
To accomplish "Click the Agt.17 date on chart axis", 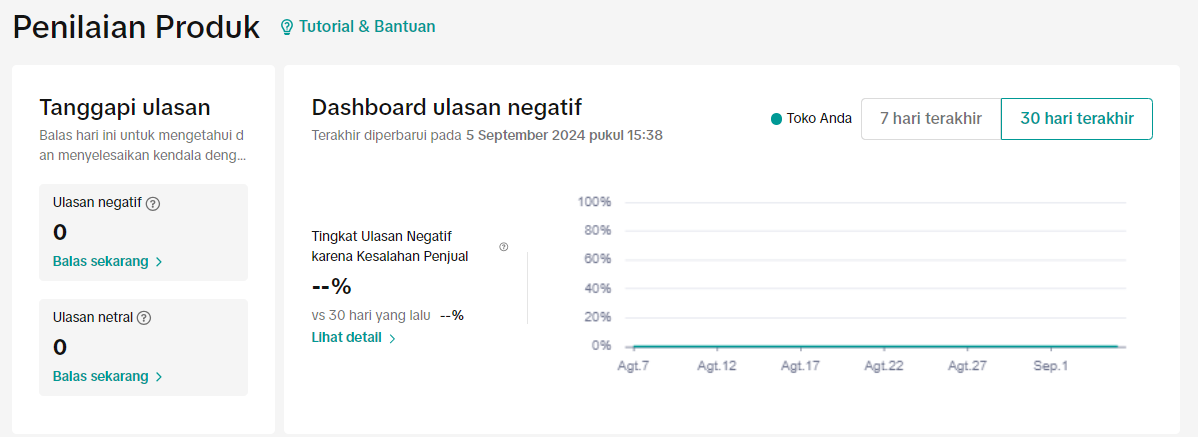I will (x=800, y=366).
